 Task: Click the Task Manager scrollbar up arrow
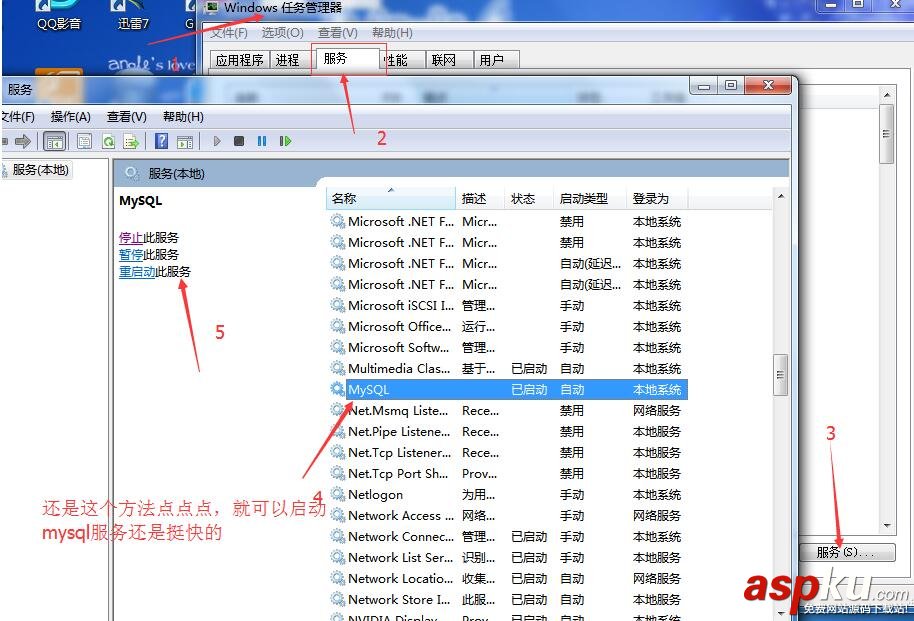(887, 94)
